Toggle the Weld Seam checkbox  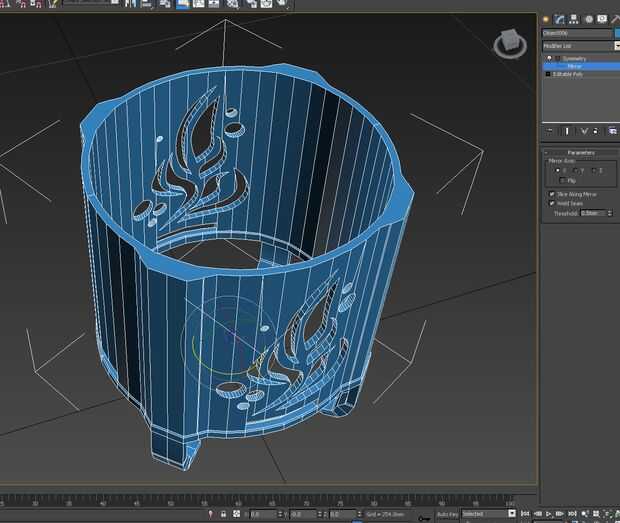[x=551, y=203]
